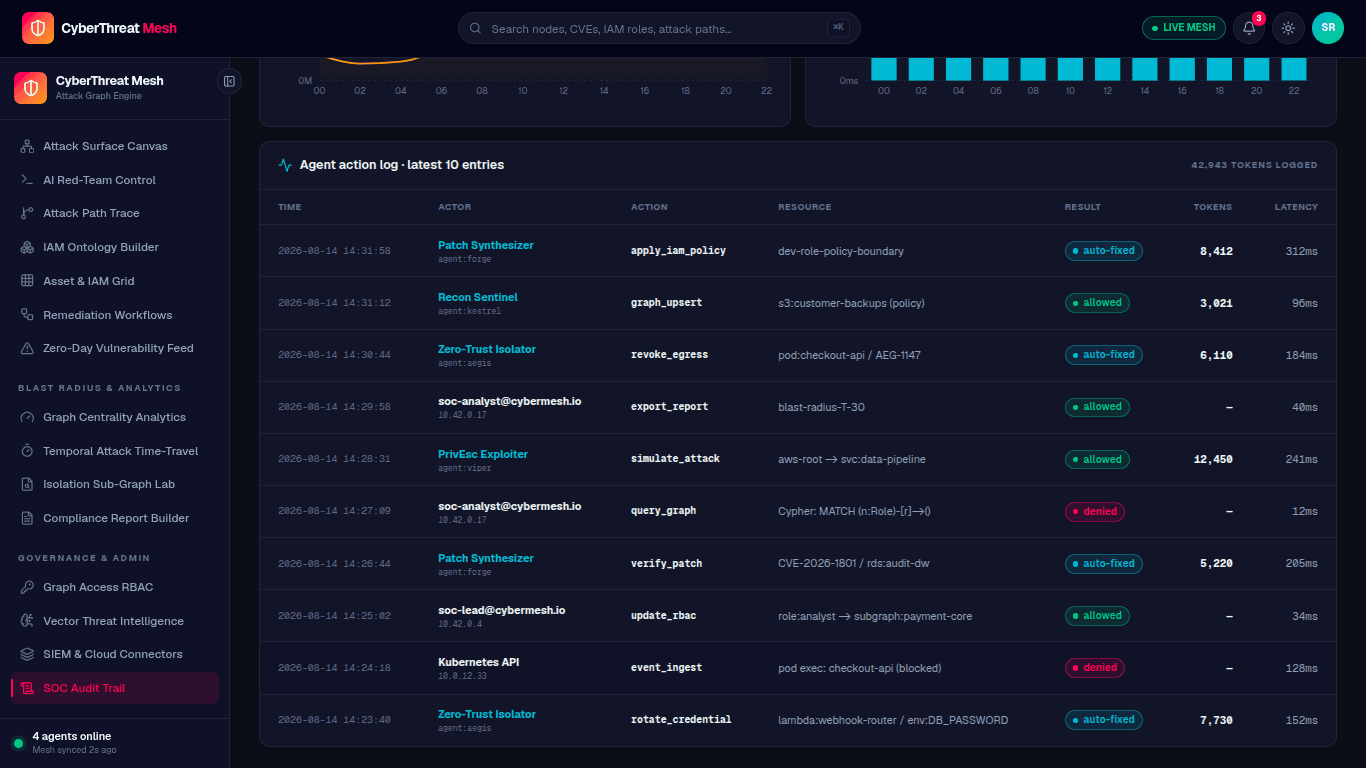Image resolution: width=1366 pixels, height=768 pixels.
Task: Navigate to Compliance Report Builder
Action: click(114, 518)
